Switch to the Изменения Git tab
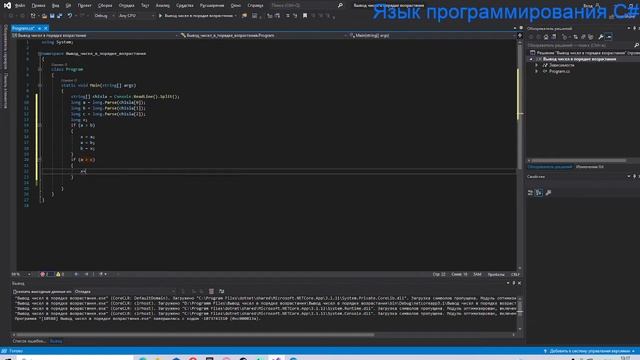 coord(590,167)
